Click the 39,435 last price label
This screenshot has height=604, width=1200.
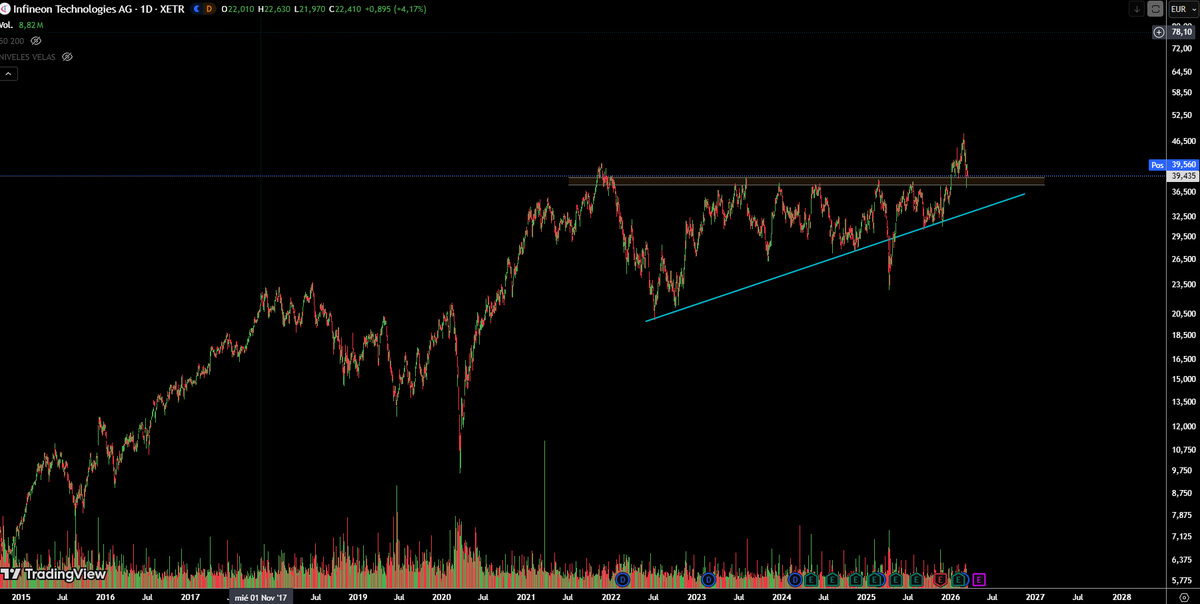[x=1182, y=176]
